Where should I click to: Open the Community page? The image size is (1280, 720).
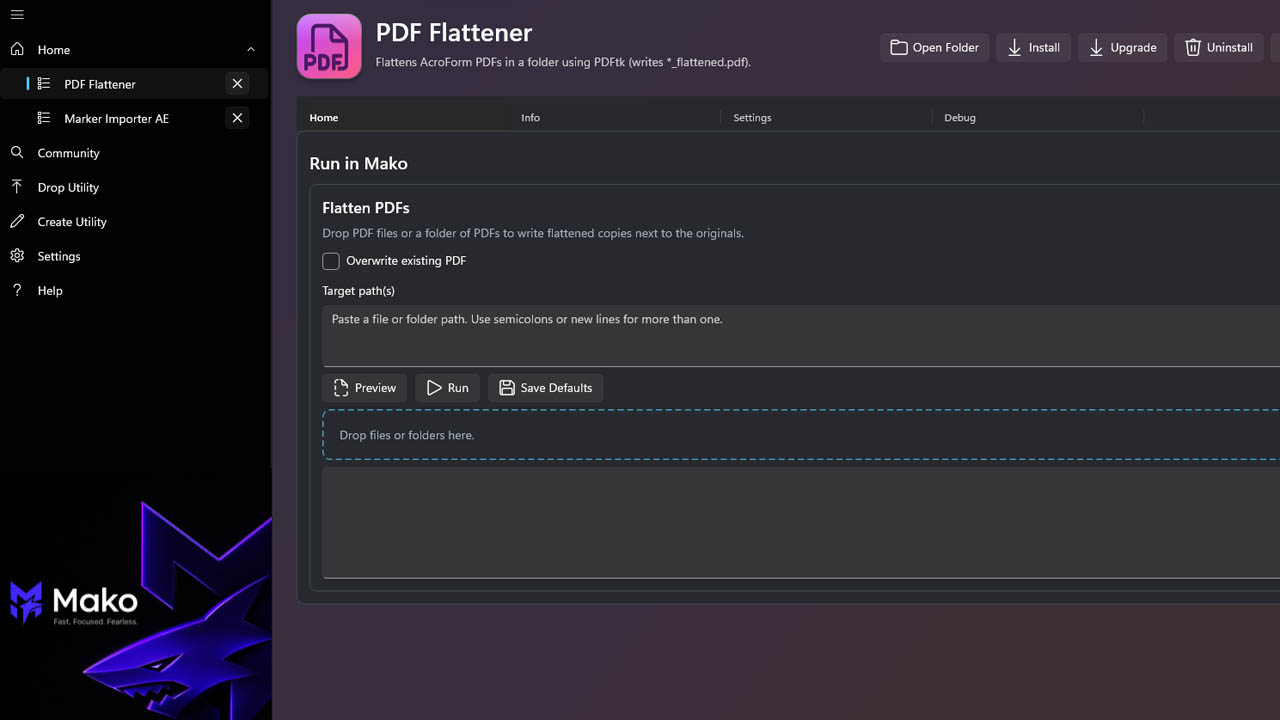135,153
